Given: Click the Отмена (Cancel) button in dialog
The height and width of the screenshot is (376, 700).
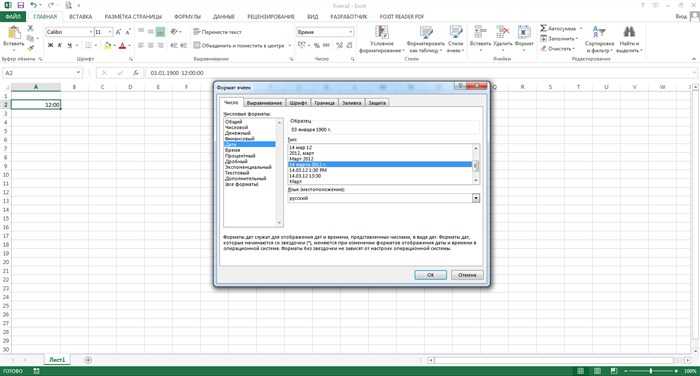Looking at the screenshot, I should pyautogui.click(x=467, y=275).
